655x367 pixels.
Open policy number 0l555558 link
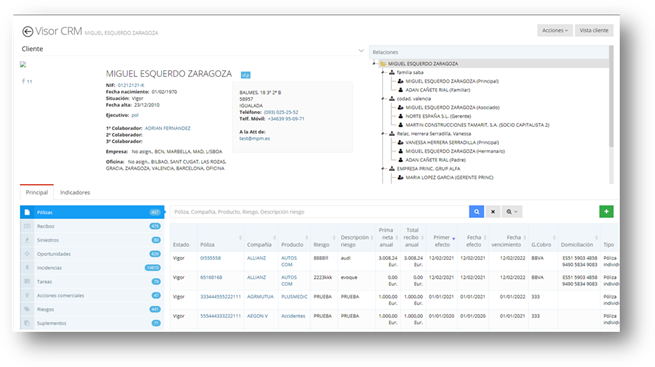point(210,258)
